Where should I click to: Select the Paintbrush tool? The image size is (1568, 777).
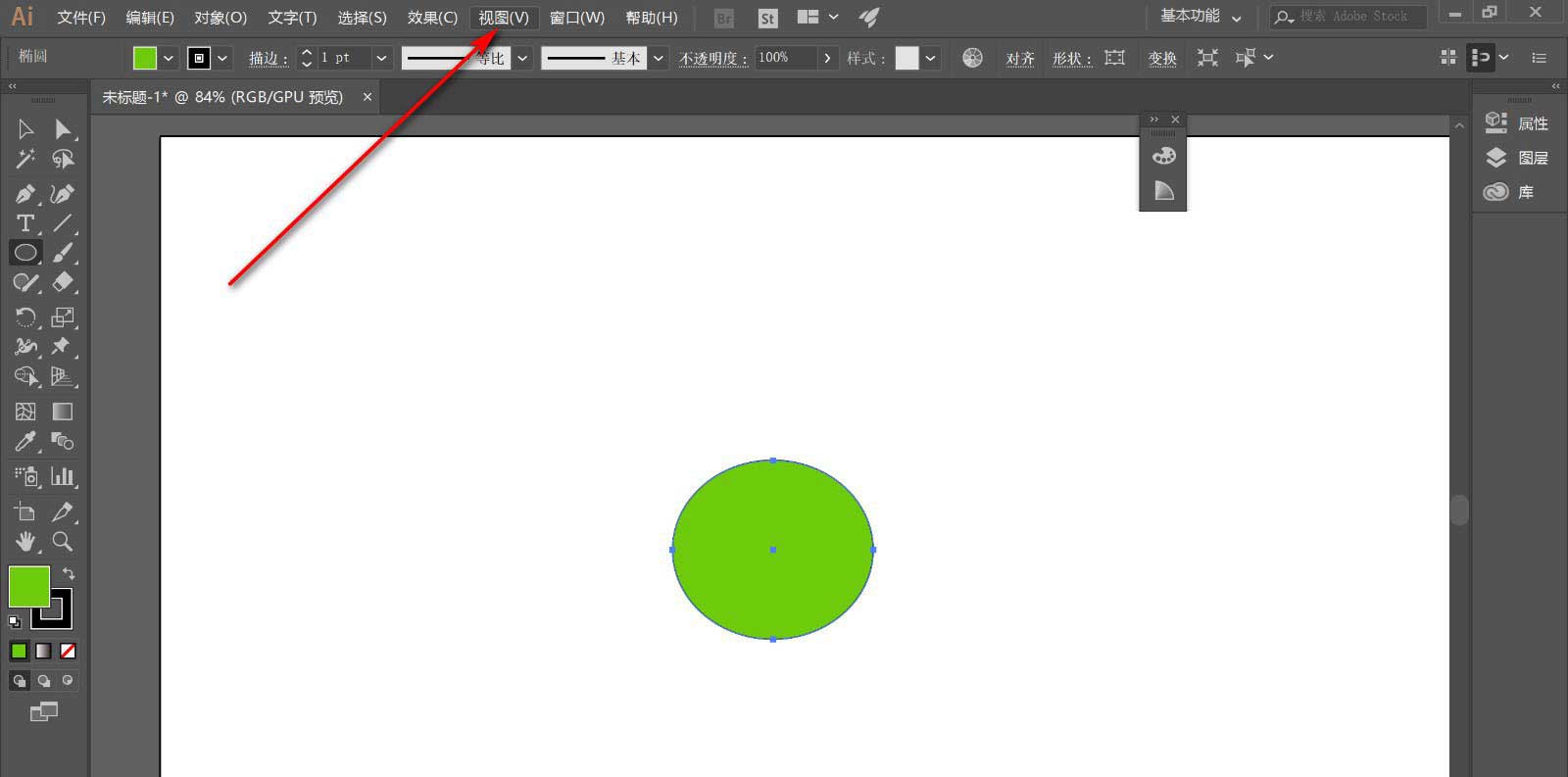[x=63, y=253]
